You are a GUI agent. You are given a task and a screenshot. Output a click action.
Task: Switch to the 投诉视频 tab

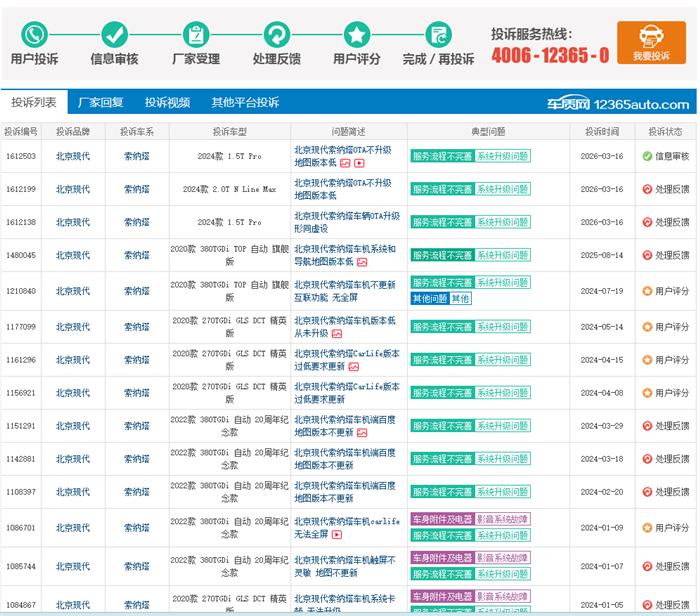pyautogui.click(x=167, y=103)
